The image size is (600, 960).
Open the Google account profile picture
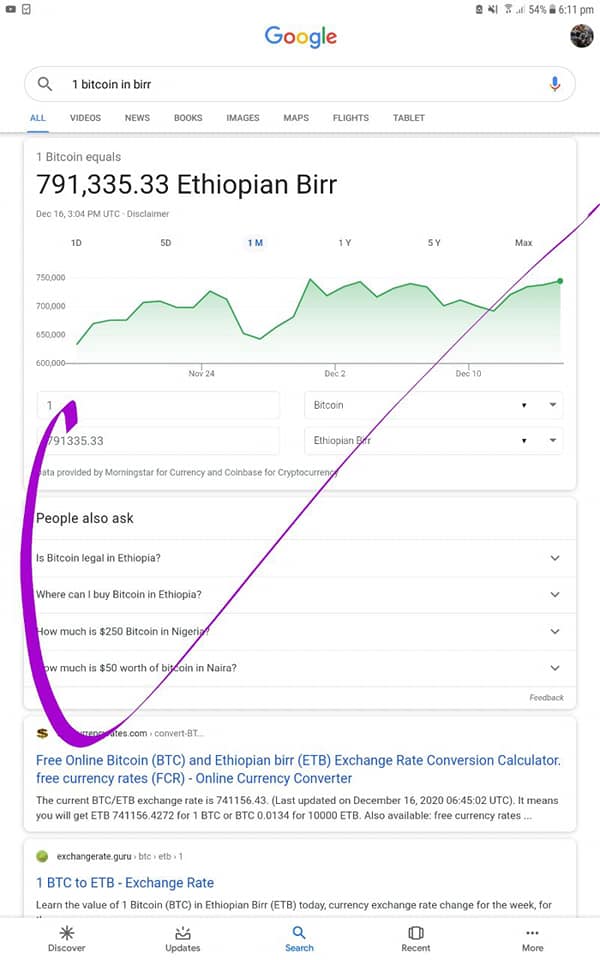pyautogui.click(x=581, y=36)
